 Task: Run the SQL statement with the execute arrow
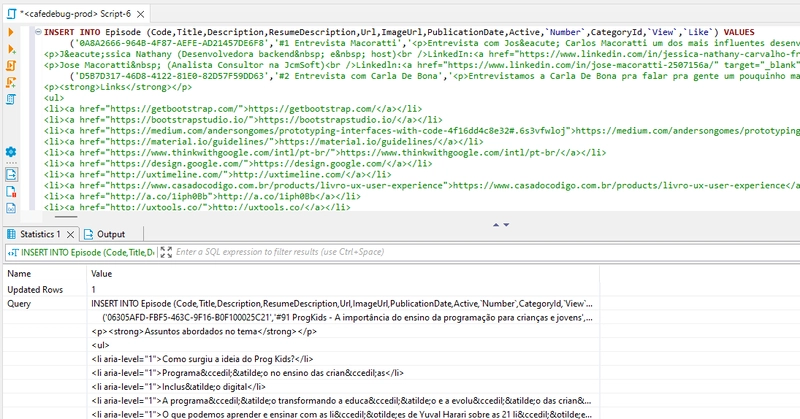click(11, 33)
